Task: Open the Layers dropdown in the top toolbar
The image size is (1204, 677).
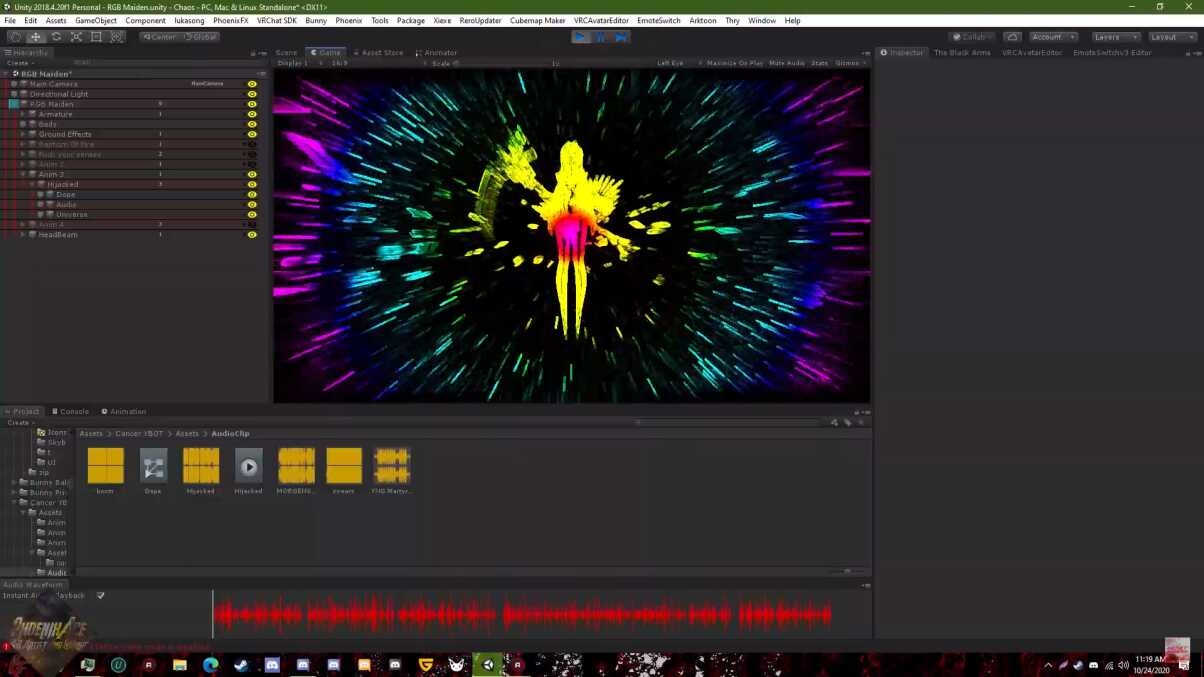Action: (x=1113, y=36)
